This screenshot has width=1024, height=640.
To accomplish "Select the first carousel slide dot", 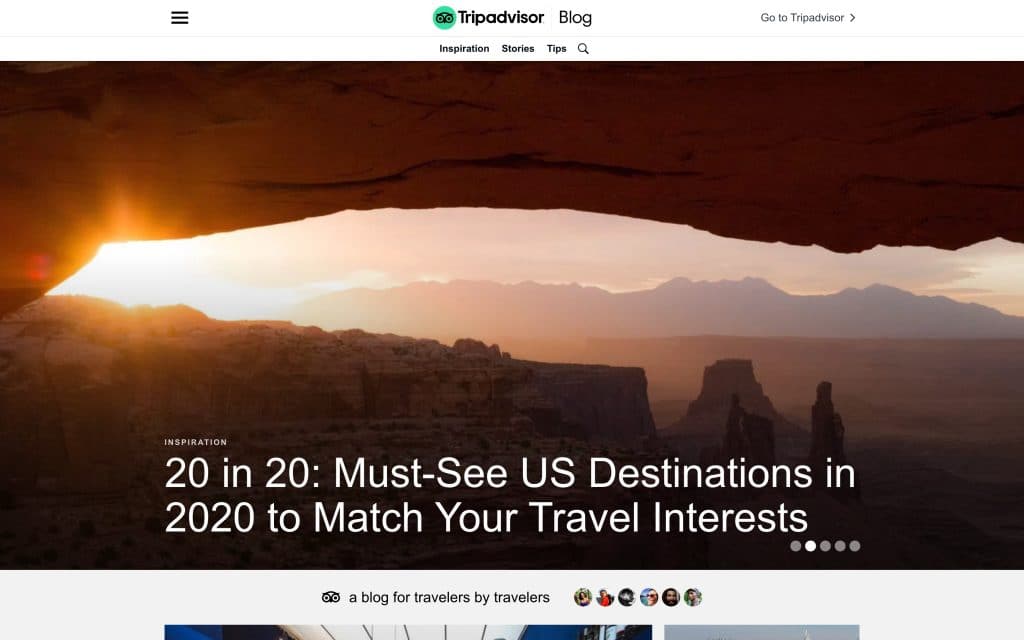I will pos(795,546).
